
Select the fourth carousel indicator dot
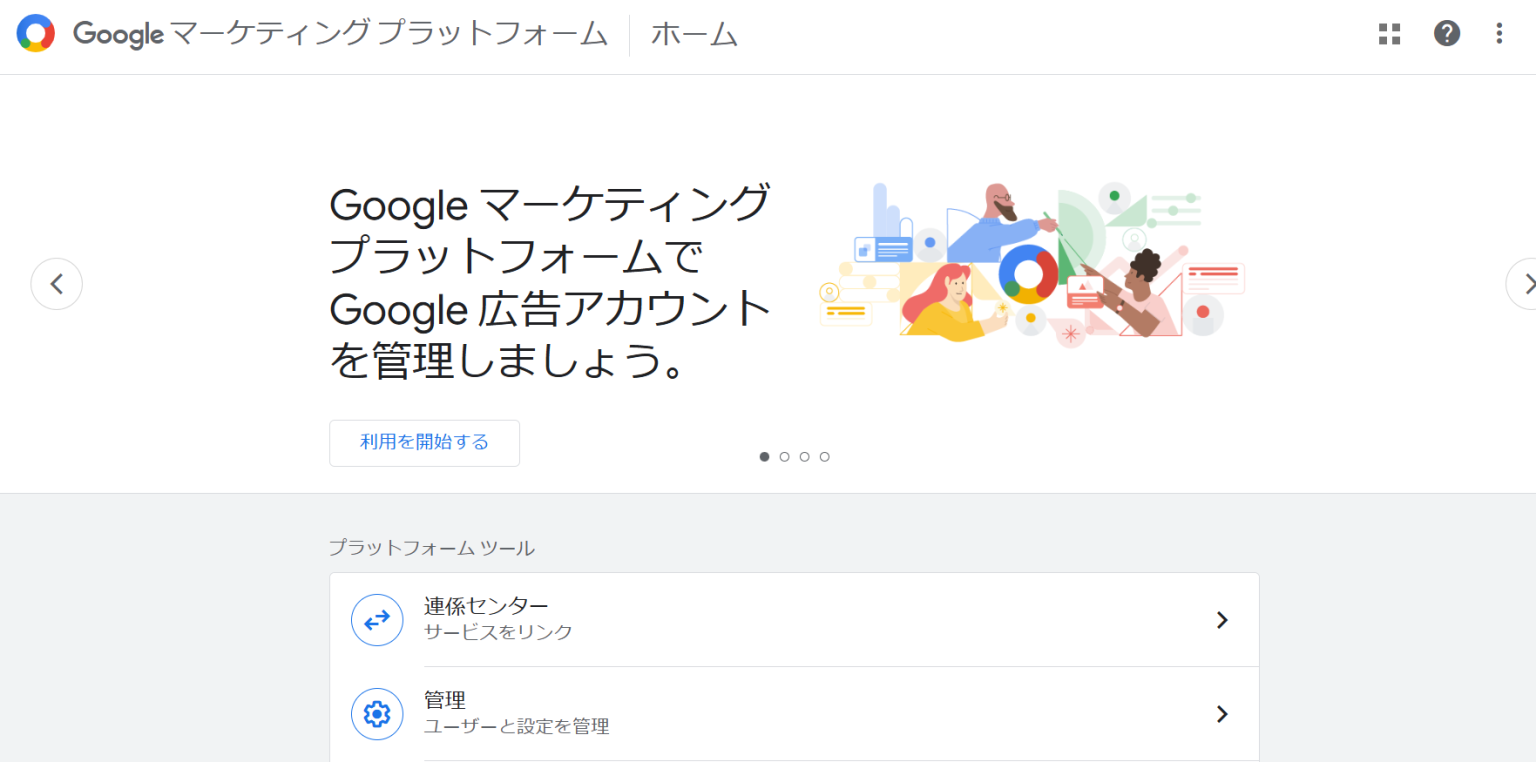(x=825, y=457)
